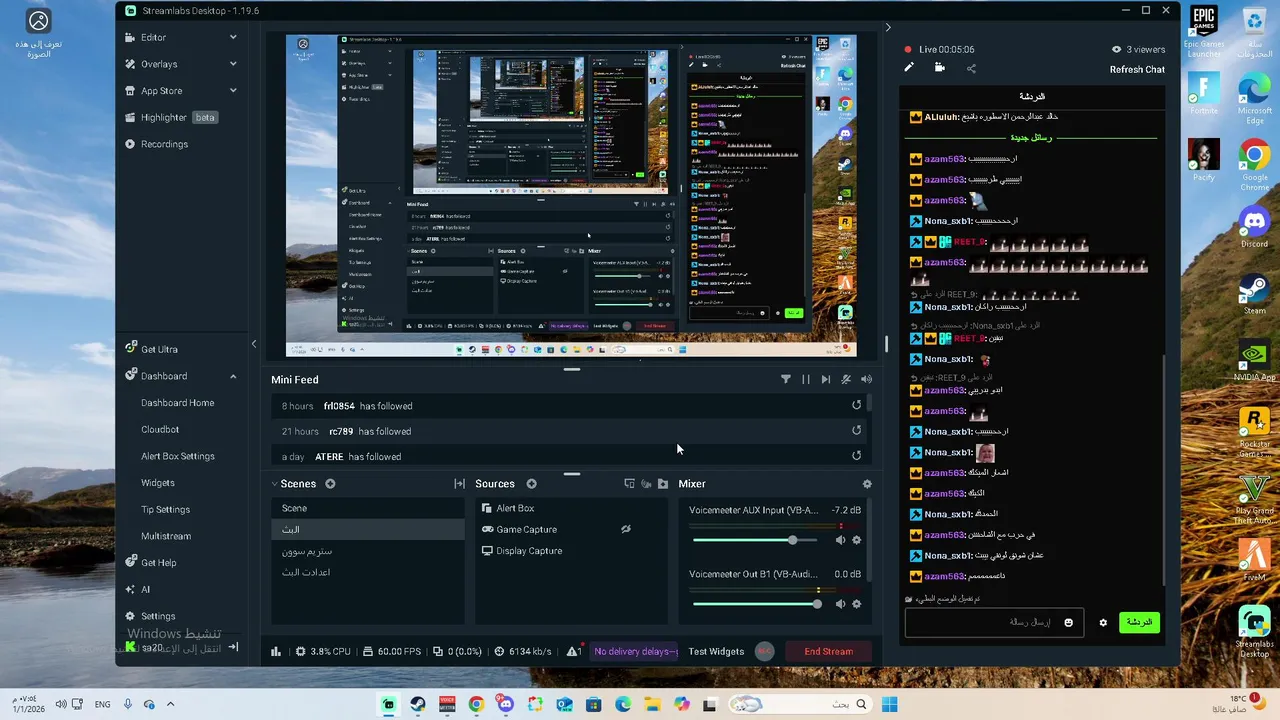Screen dimensions: 1280x720
Task: Click the camera icon below the Live timer
Action: pyautogui.click(x=939, y=67)
